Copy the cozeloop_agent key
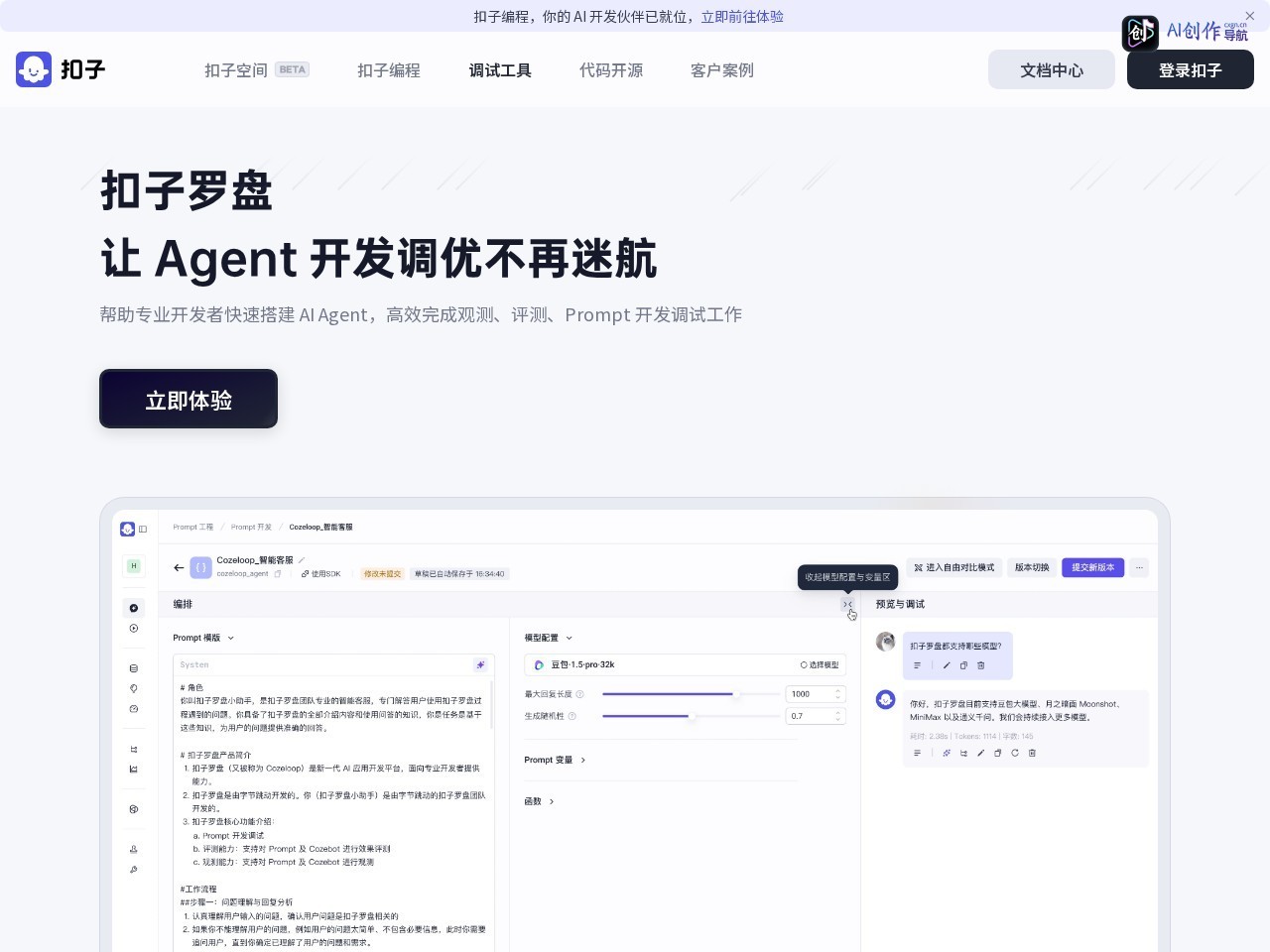This screenshot has height=952, width=1270. pyautogui.click(x=278, y=574)
